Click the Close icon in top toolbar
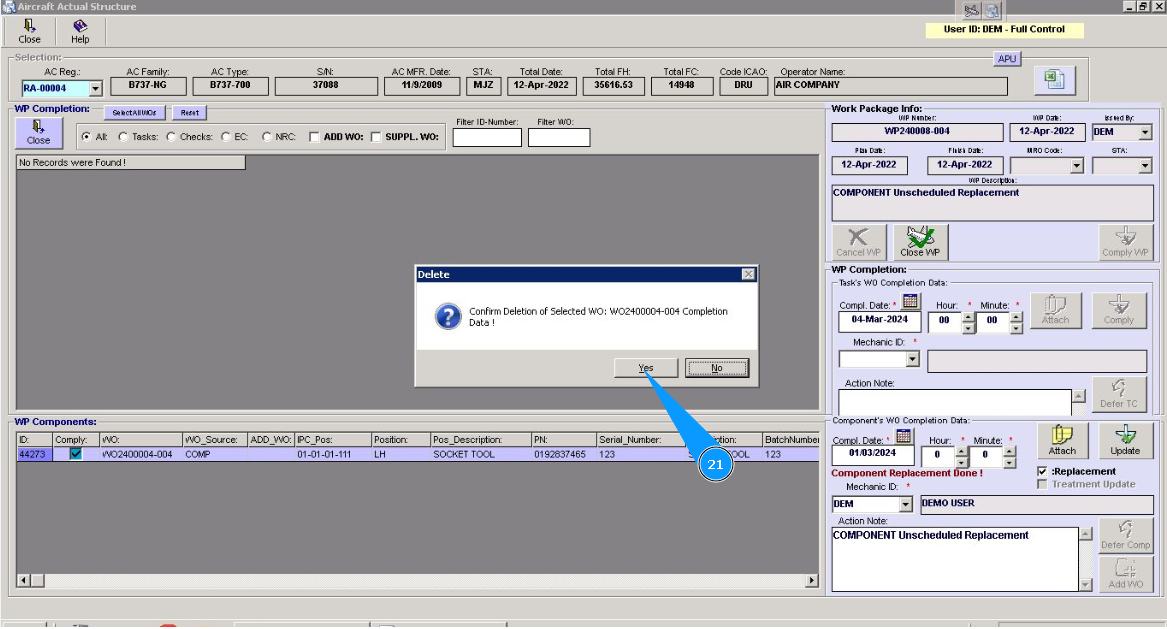Screen dimensions: 1167x629 (29, 31)
